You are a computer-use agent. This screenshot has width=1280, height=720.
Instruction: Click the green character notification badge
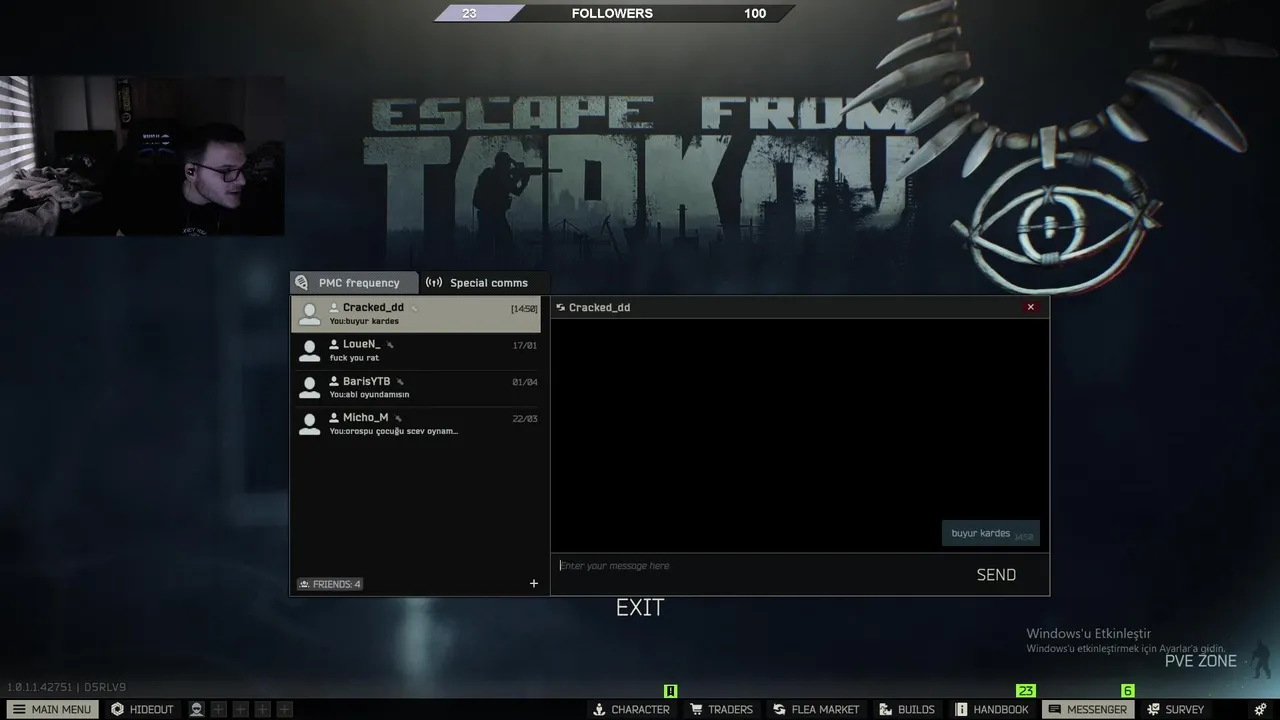tap(671, 691)
